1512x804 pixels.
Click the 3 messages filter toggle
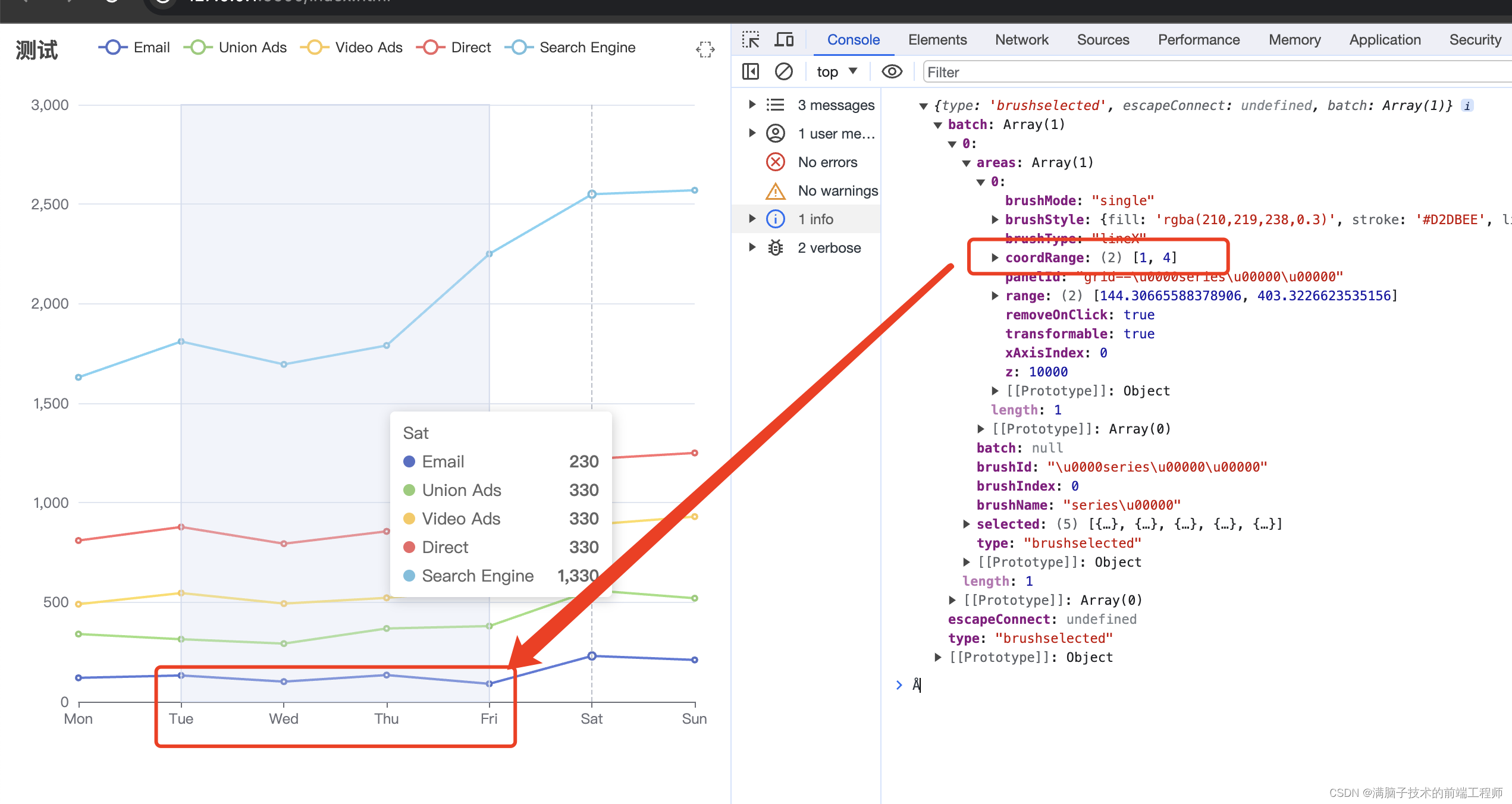coord(820,106)
